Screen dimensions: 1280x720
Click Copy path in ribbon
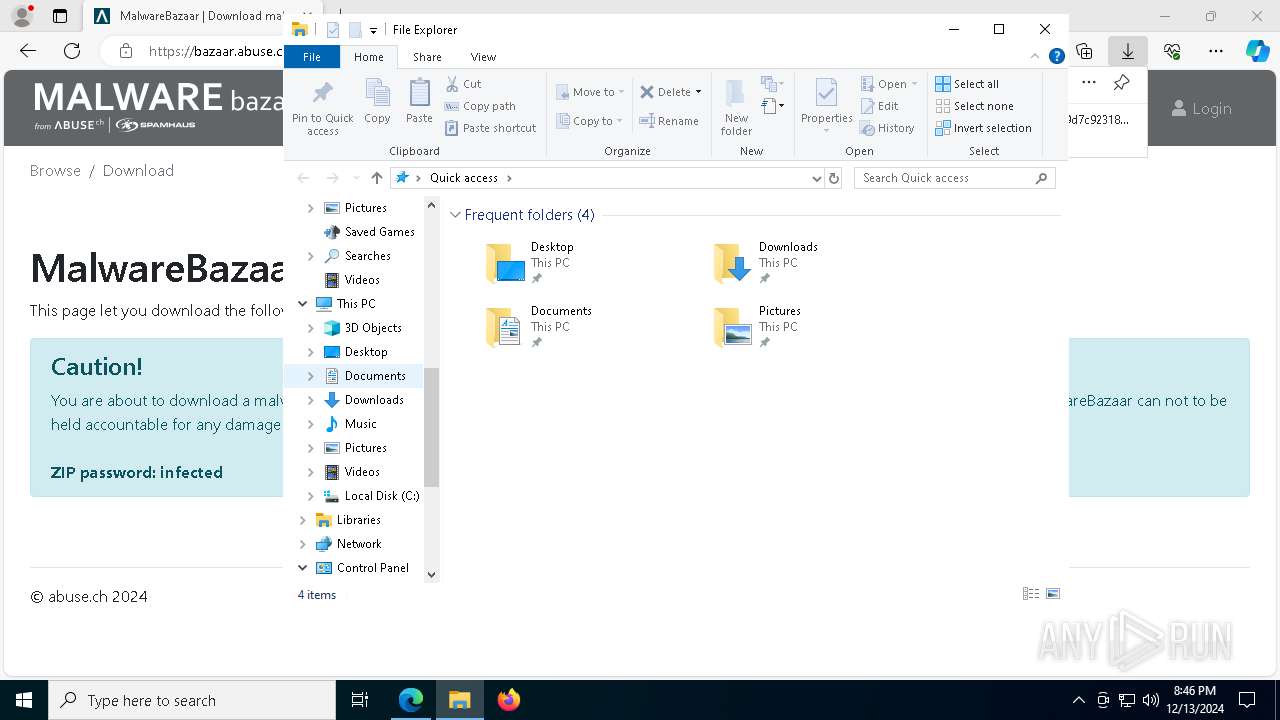pos(480,106)
